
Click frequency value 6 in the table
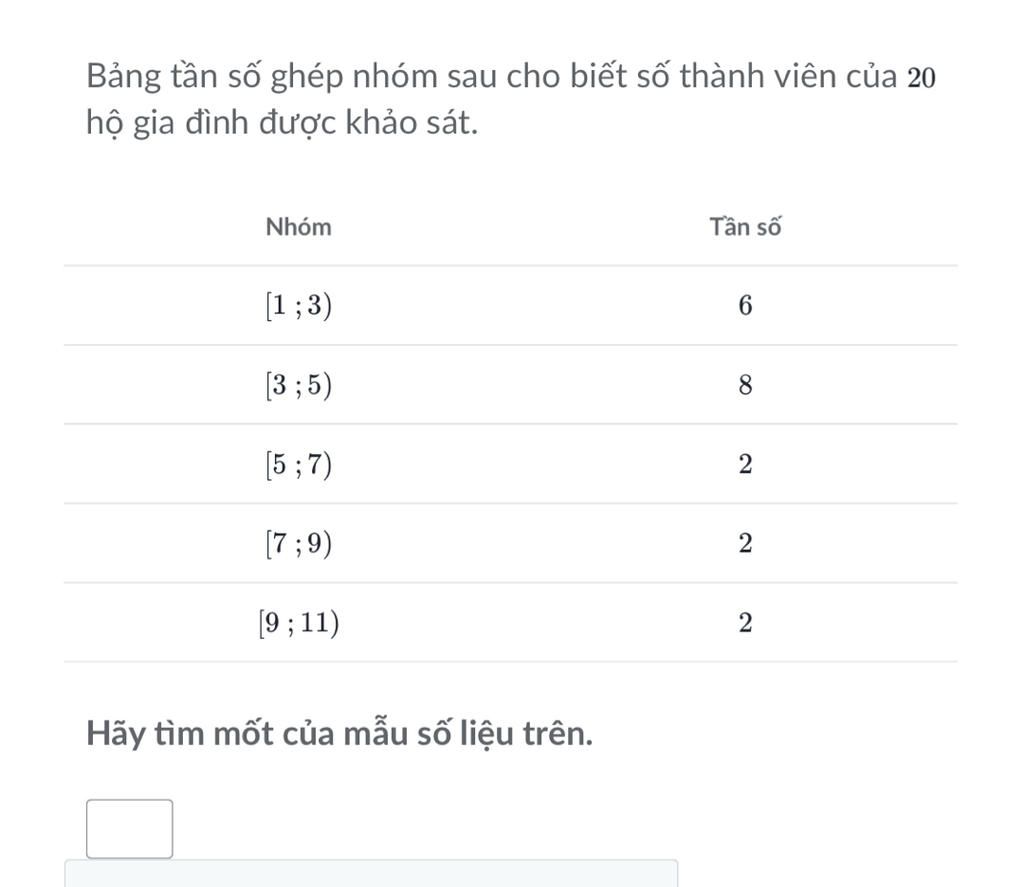[x=744, y=308]
